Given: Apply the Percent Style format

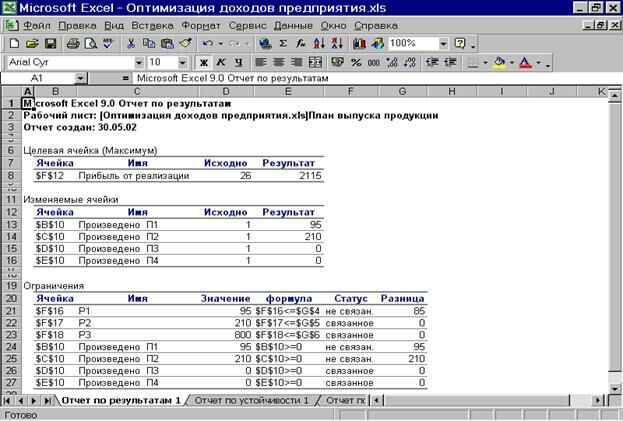Looking at the screenshot, I should tap(357, 62).
